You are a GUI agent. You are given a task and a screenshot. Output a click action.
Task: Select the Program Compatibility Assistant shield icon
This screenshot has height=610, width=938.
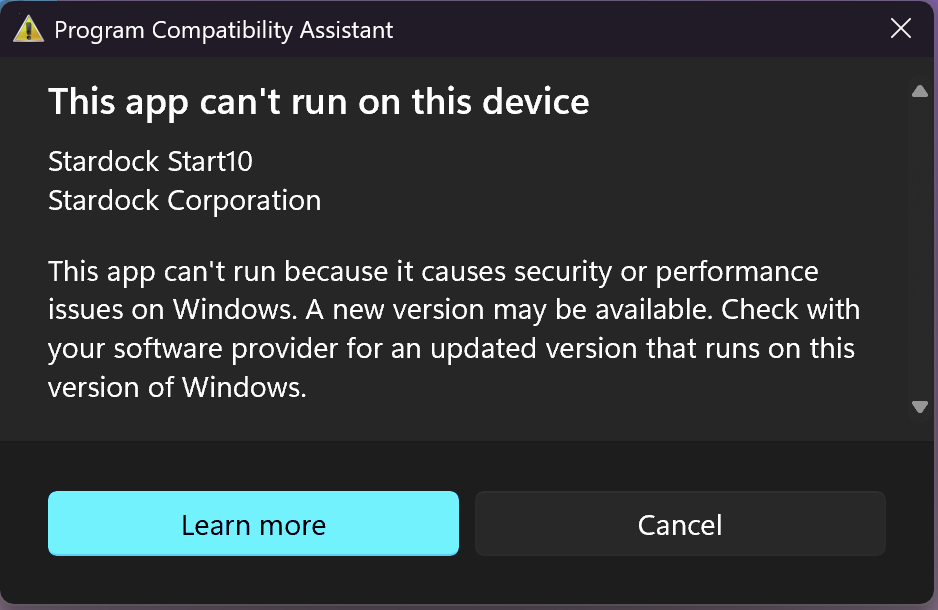27,29
